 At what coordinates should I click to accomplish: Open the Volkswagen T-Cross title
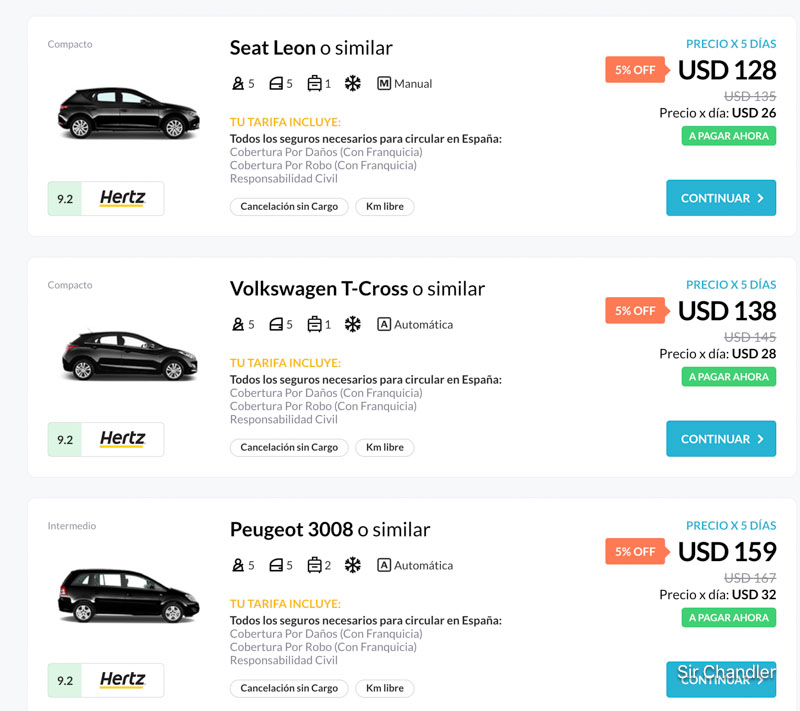pos(319,289)
